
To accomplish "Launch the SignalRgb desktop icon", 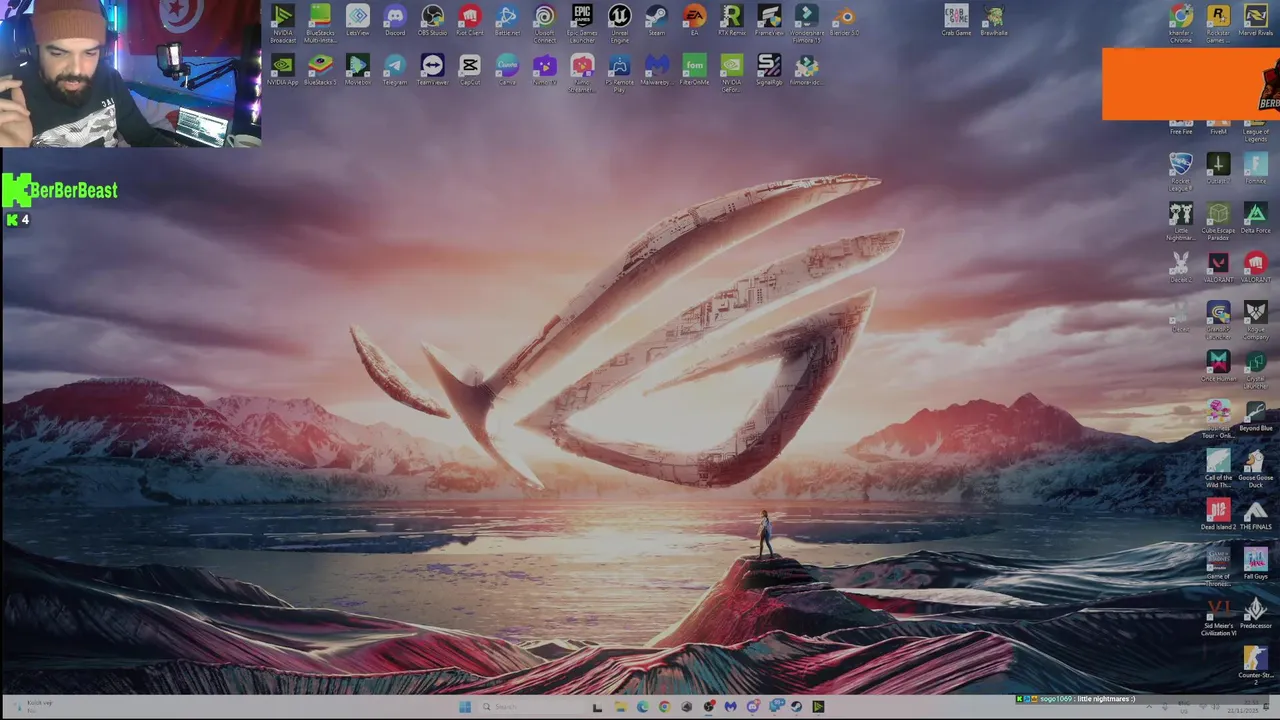I will [x=769, y=70].
